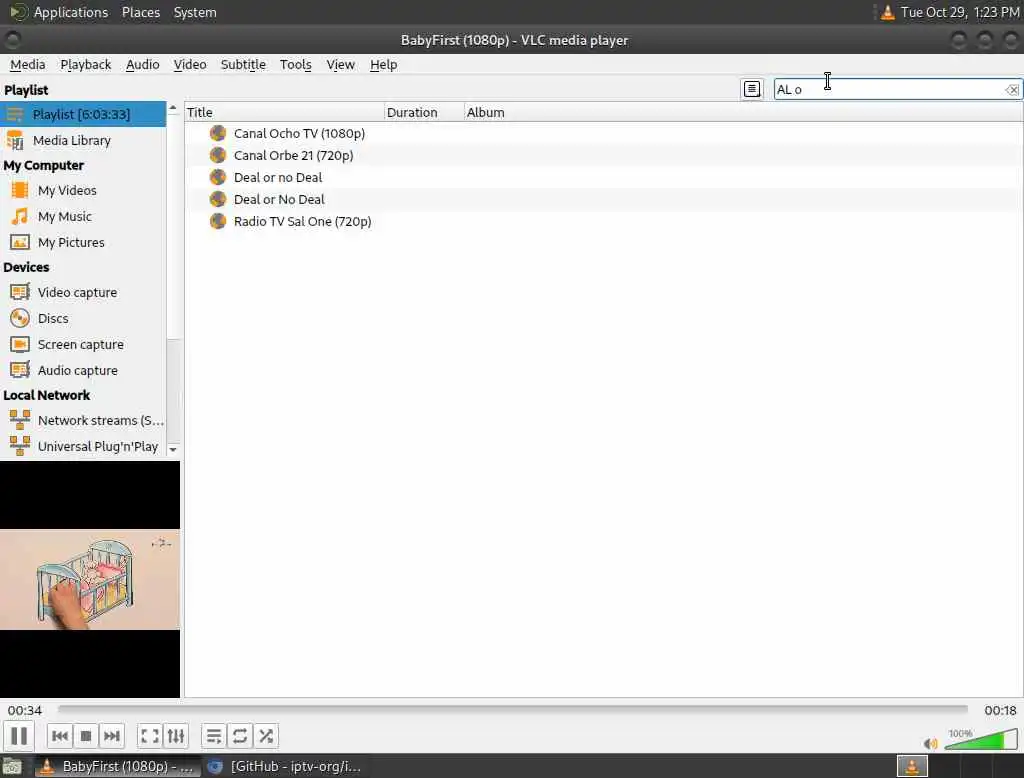Sort playlist by Duration column
Viewport: 1024px width, 778px height.
point(424,112)
